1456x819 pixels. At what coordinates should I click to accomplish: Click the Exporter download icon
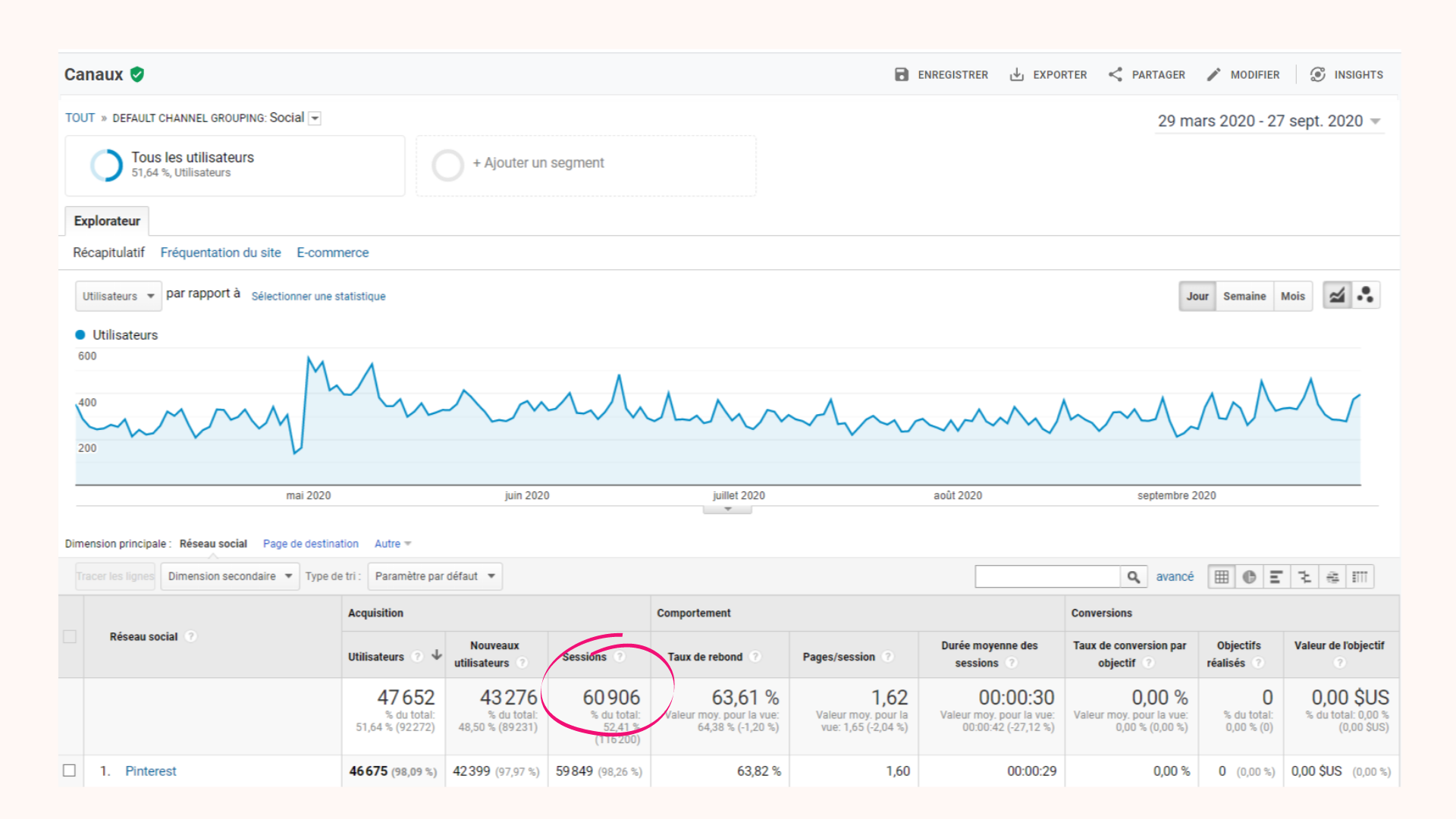click(1016, 74)
